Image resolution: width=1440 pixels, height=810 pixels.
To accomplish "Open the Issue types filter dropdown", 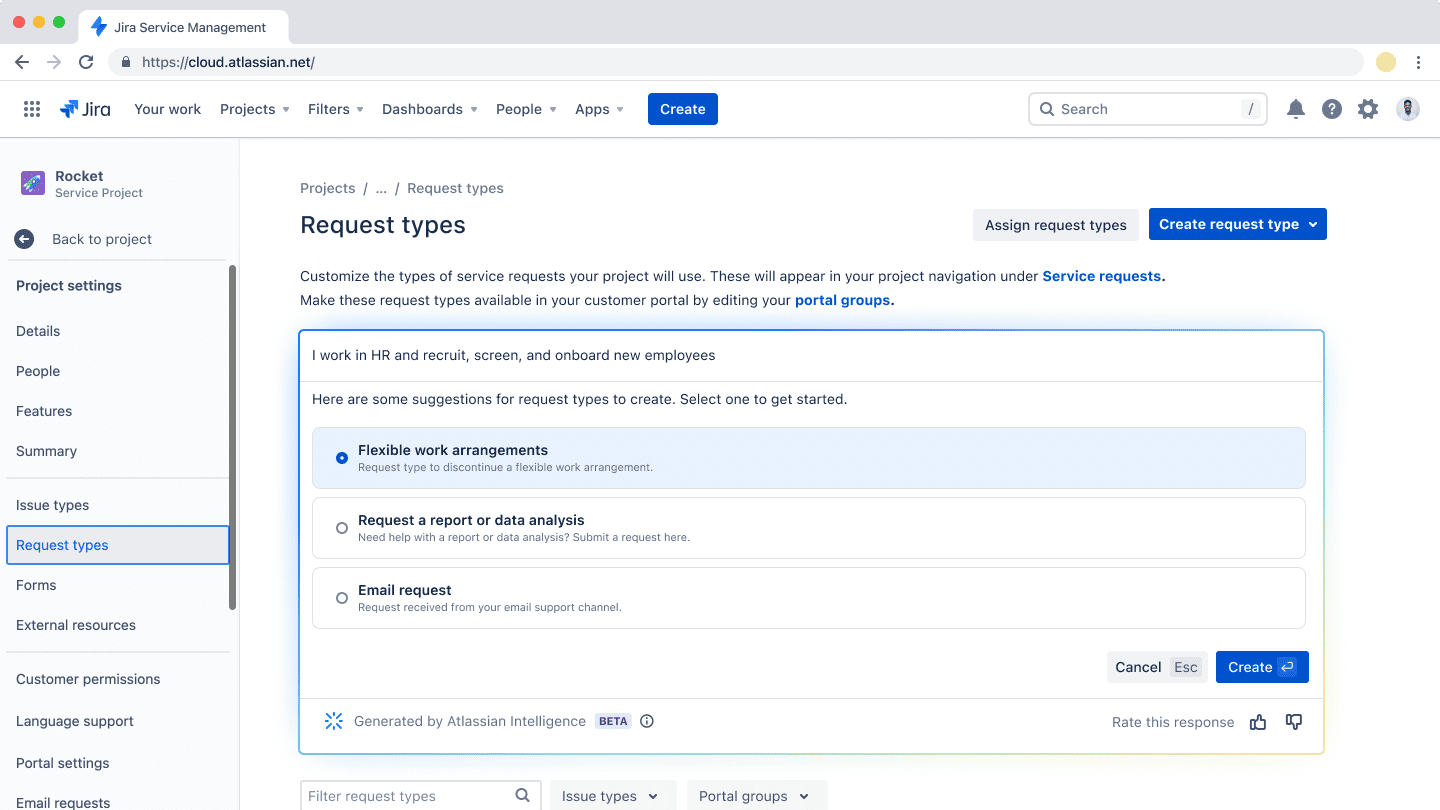I will pos(612,795).
